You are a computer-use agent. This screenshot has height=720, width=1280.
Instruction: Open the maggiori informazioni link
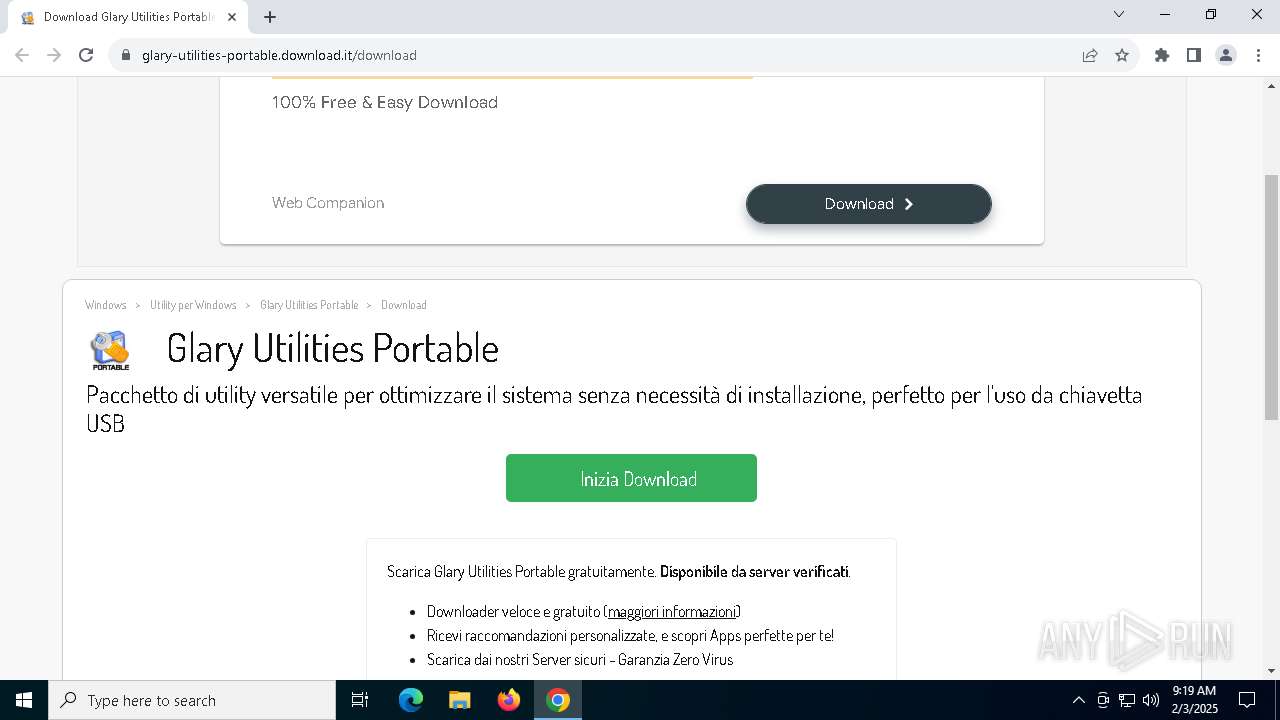672,612
